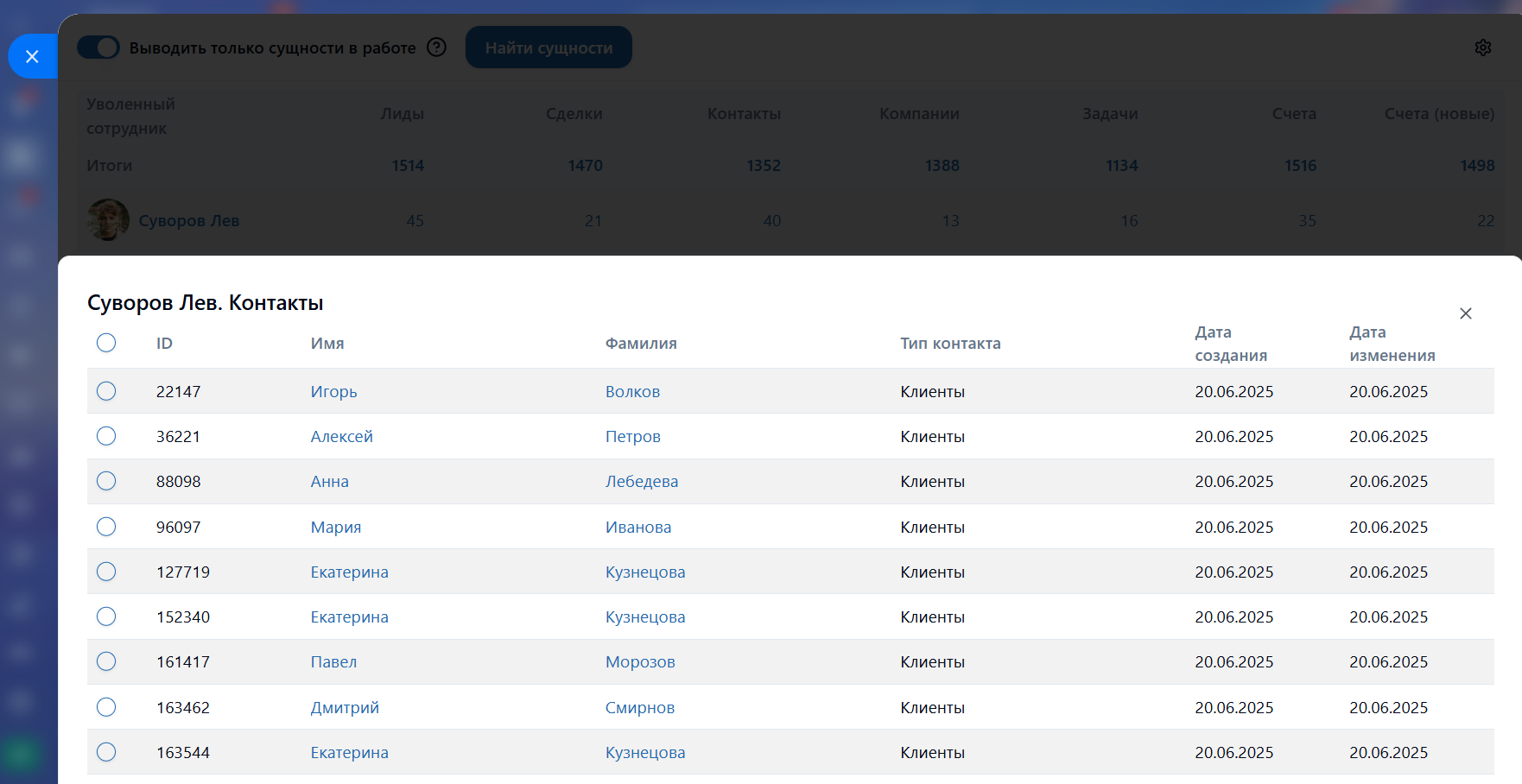The width and height of the screenshot is (1522, 784).
Task: Open the Морозов surname link
Action: click(640, 661)
